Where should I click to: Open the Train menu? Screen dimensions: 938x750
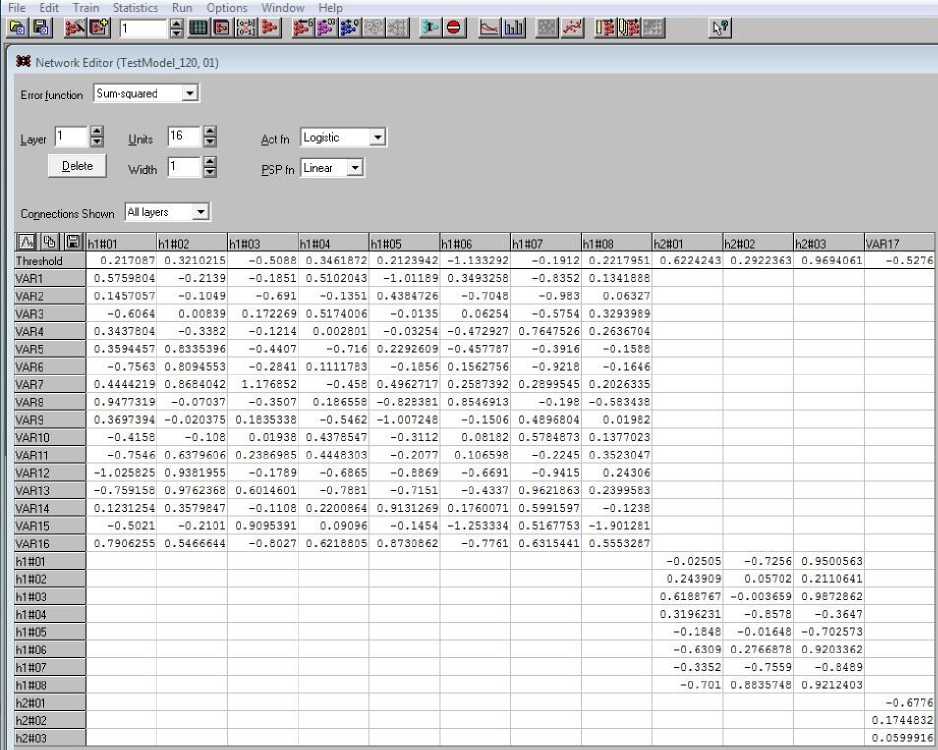[x=86, y=8]
